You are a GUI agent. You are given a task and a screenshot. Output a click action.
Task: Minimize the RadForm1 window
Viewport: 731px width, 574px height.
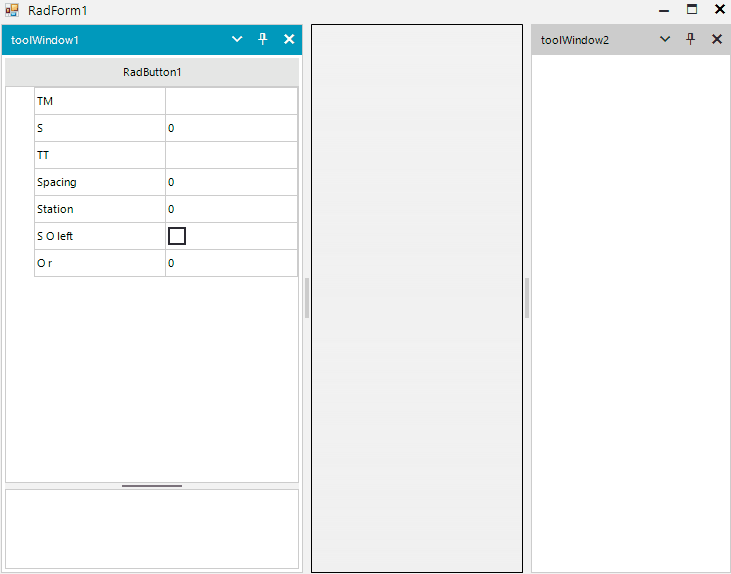[x=664, y=10]
